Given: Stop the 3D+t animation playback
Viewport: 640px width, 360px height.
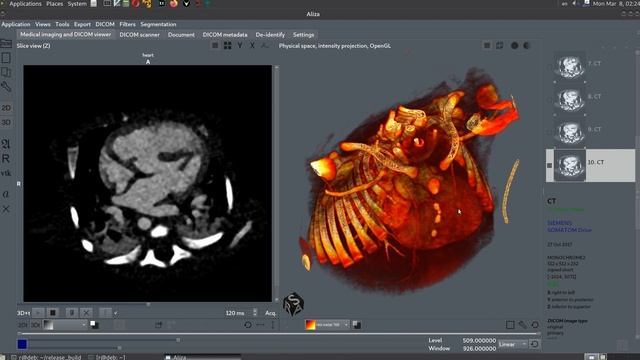Looking at the screenshot, I should pyautogui.click(x=53, y=313).
